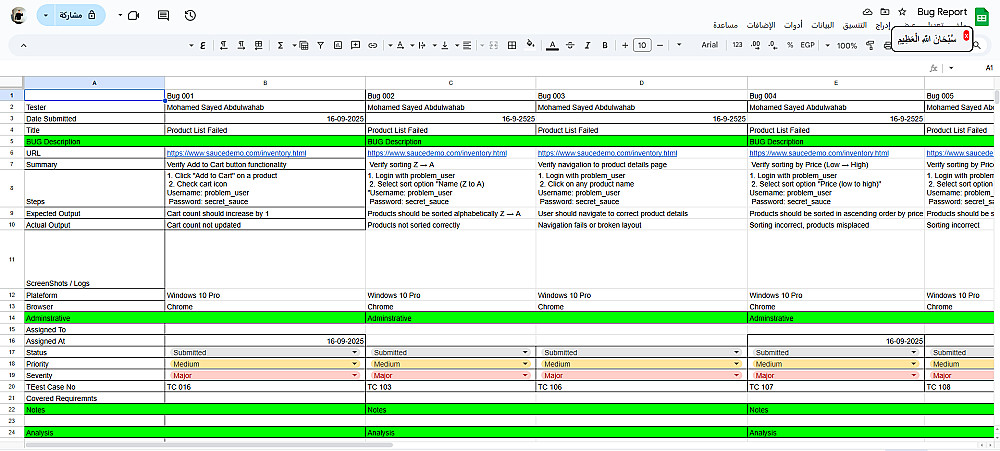Select column A header
Viewport: 1000px width, 451px height.
(x=94, y=83)
